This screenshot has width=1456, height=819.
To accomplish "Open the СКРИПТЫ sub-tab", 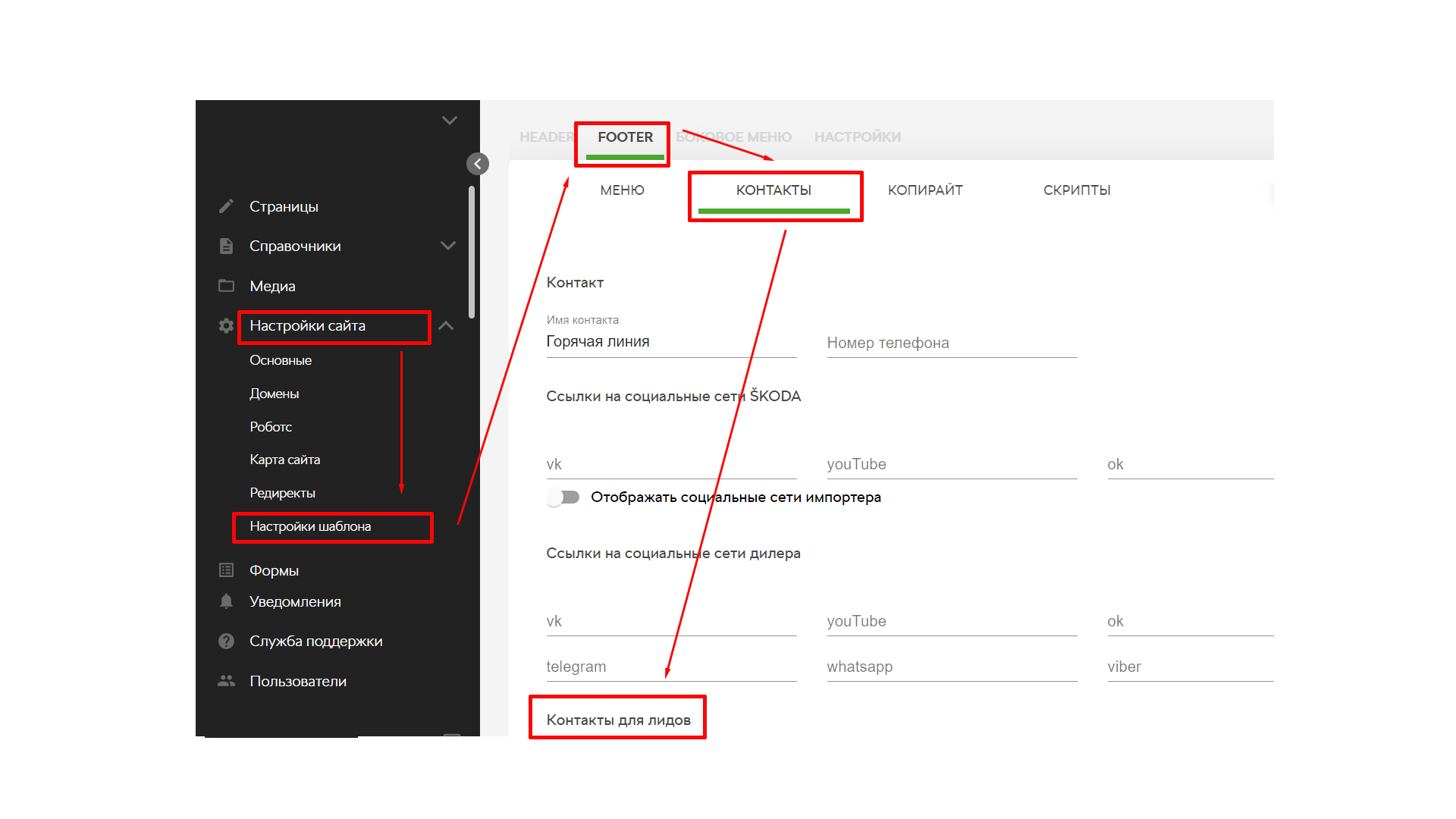I will (x=1077, y=190).
